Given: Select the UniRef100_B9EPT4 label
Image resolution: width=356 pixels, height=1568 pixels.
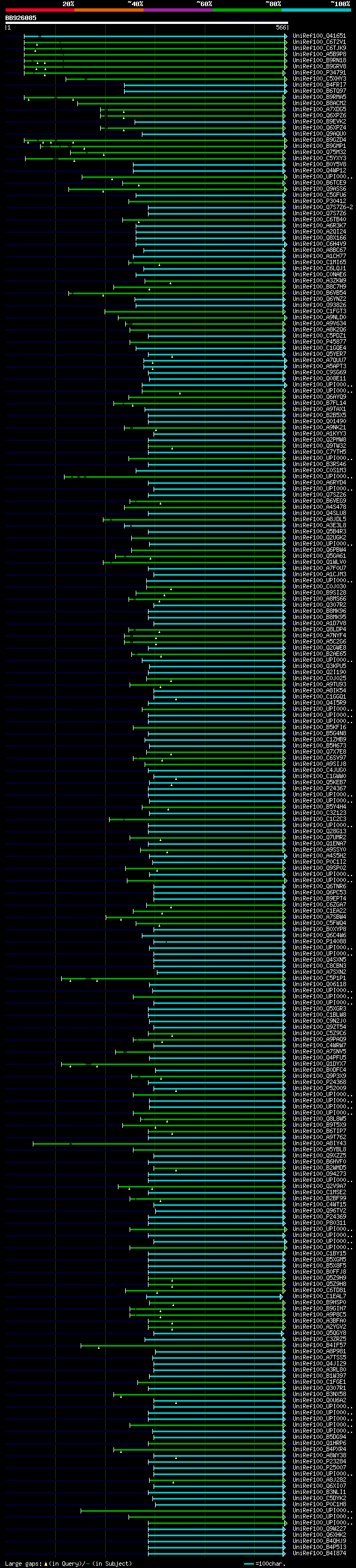Looking at the screenshot, I should [x=319, y=898].
